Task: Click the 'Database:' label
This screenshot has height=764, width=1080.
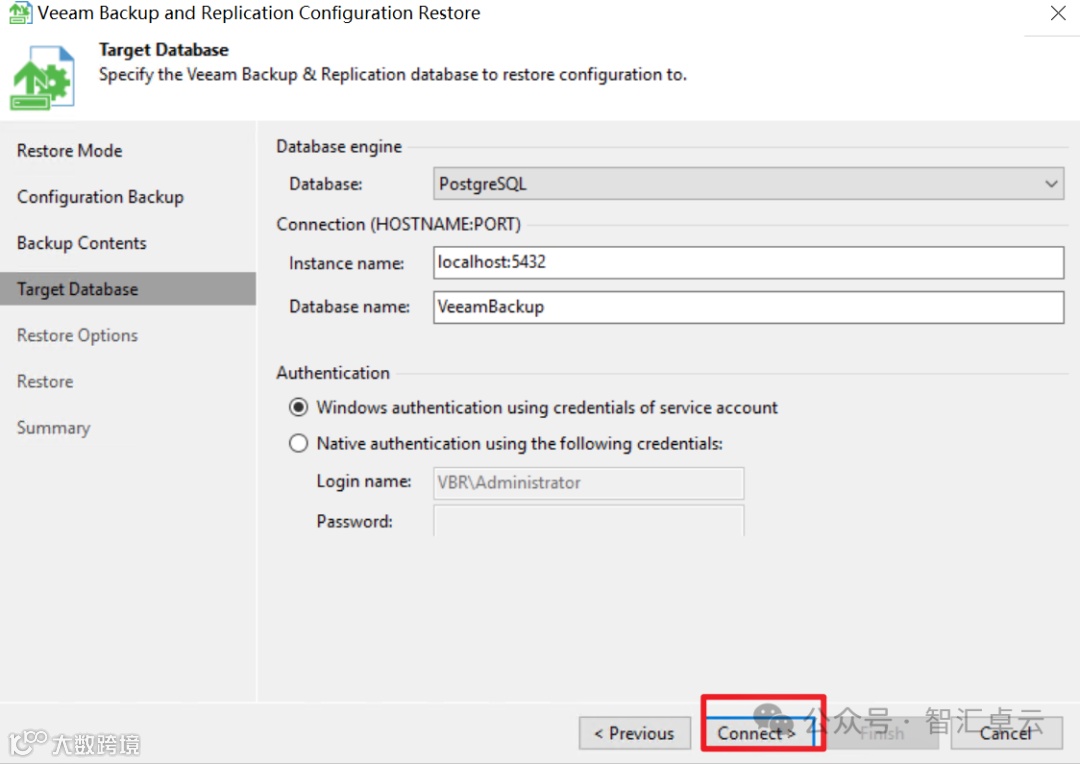Action: click(325, 184)
